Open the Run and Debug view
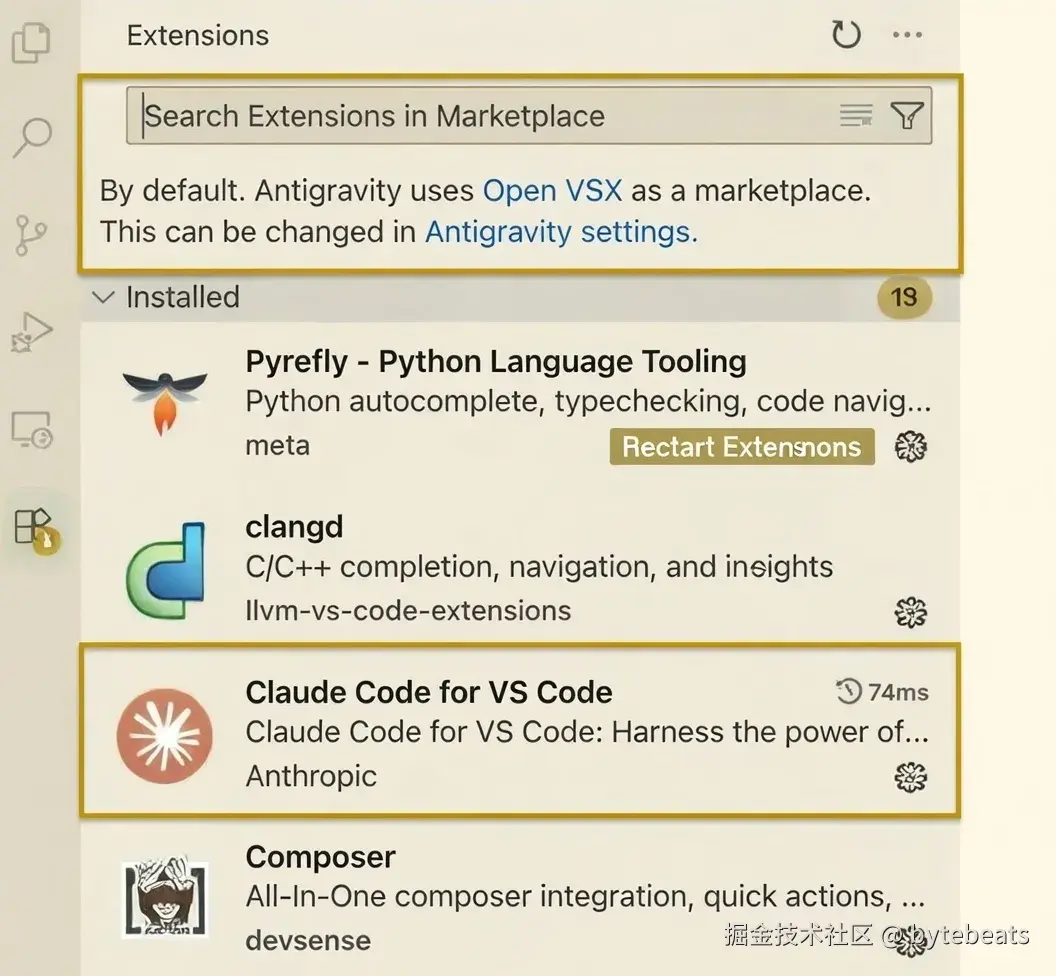Screen dimensions: 1056x976 point(31,332)
